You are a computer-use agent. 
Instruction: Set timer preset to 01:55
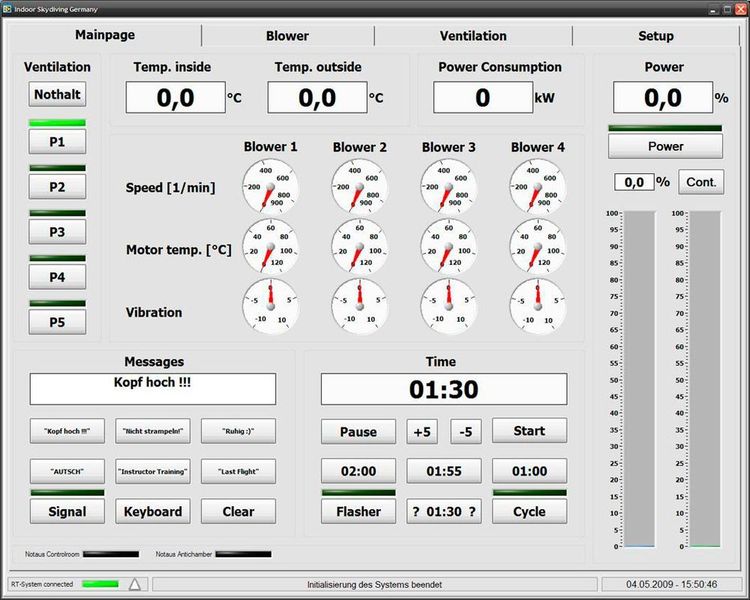[444, 471]
